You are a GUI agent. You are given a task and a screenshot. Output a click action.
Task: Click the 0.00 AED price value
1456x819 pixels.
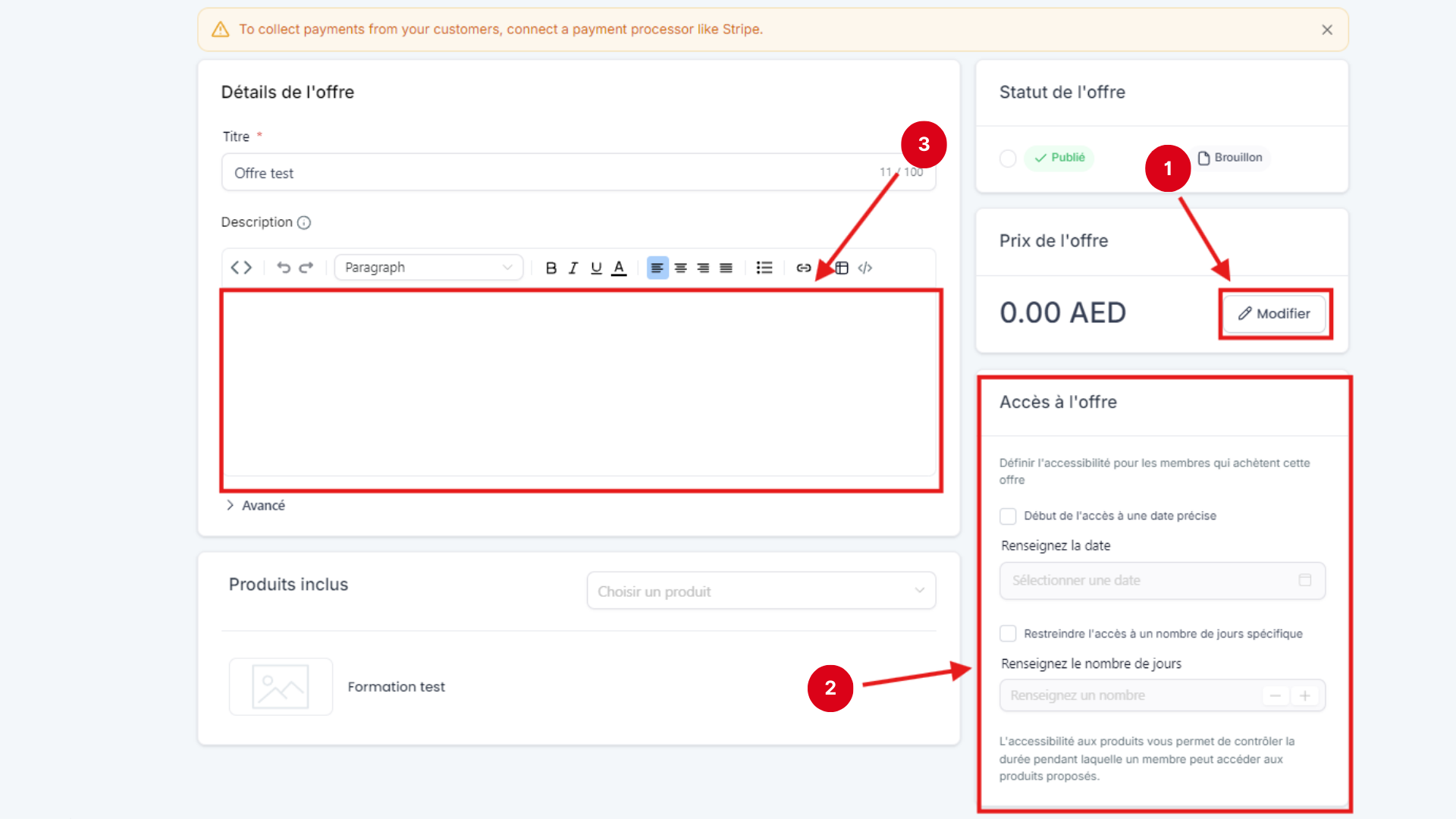click(x=1062, y=312)
